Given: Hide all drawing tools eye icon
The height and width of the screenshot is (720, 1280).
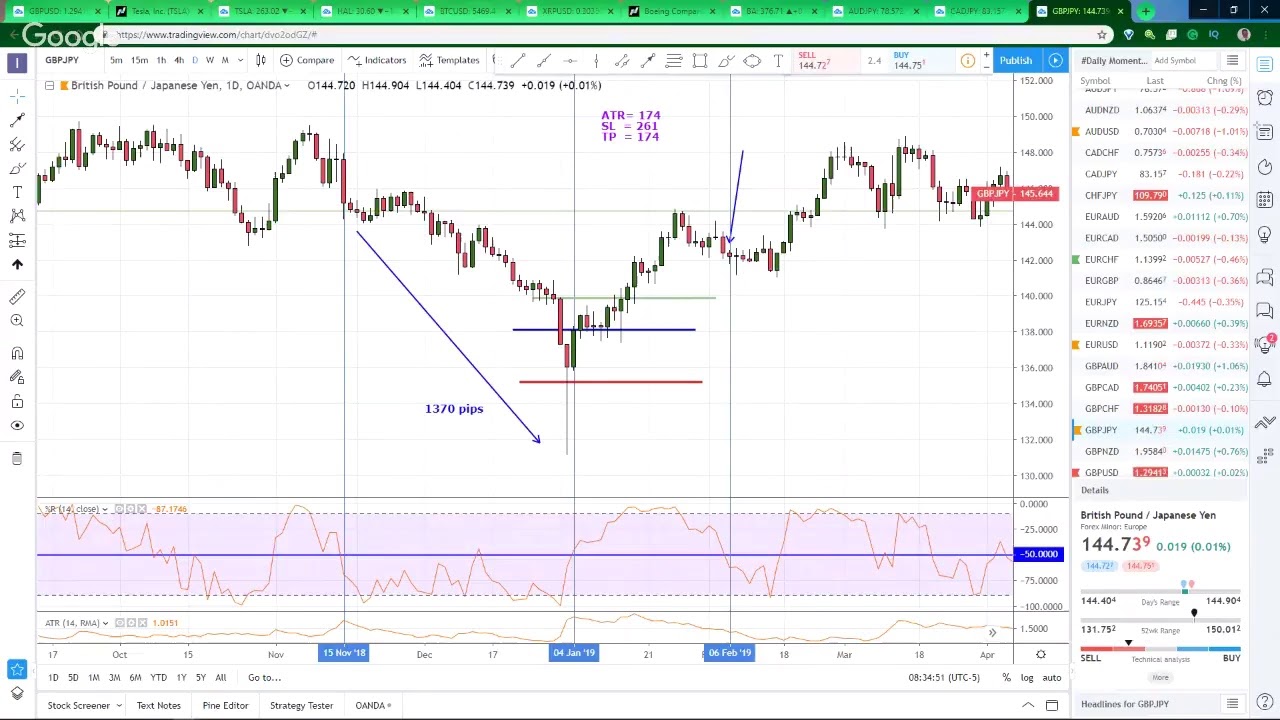Looking at the screenshot, I should 17,425.
